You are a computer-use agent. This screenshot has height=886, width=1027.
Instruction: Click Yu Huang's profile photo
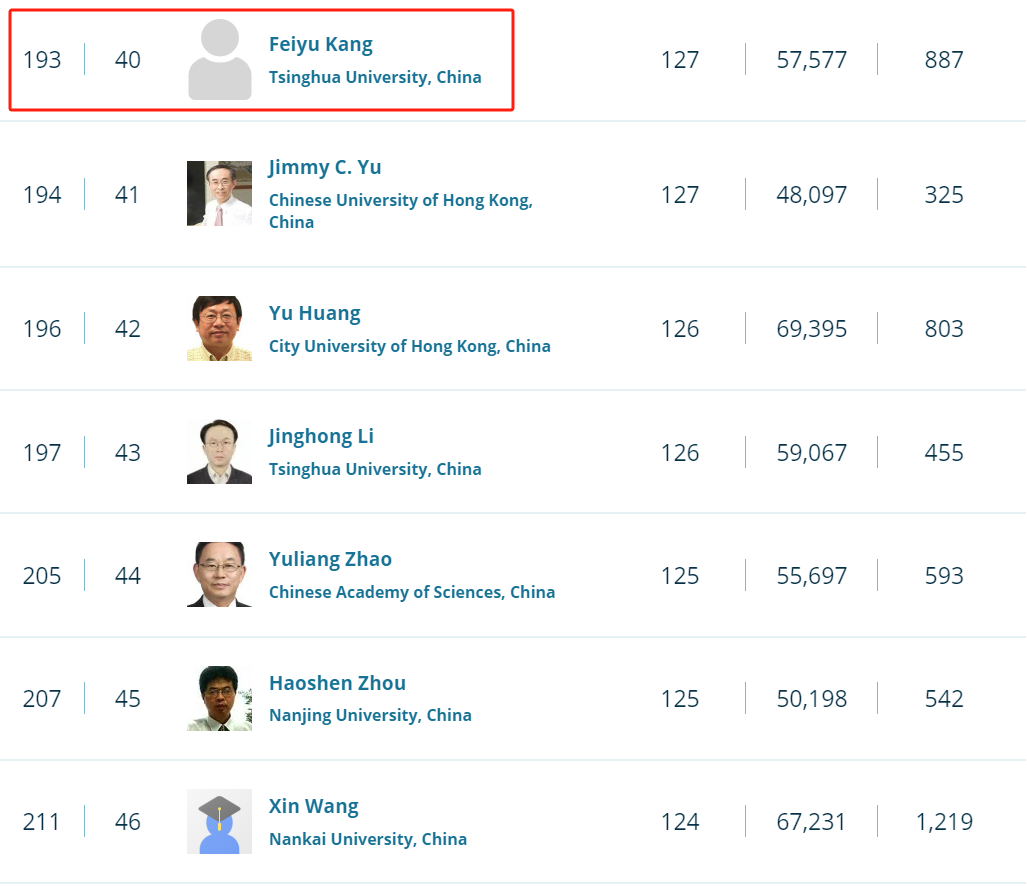(219, 328)
